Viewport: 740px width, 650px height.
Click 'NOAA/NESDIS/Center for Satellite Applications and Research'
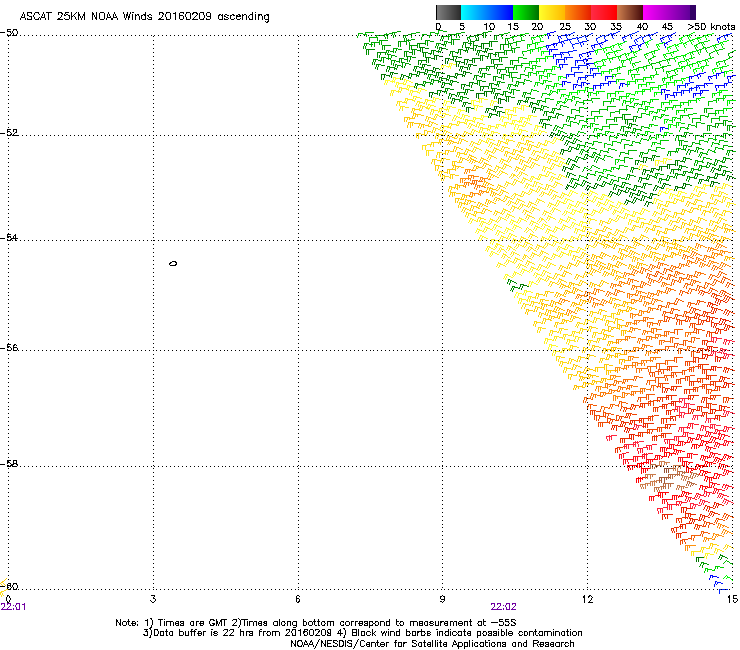[x=432, y=644]
